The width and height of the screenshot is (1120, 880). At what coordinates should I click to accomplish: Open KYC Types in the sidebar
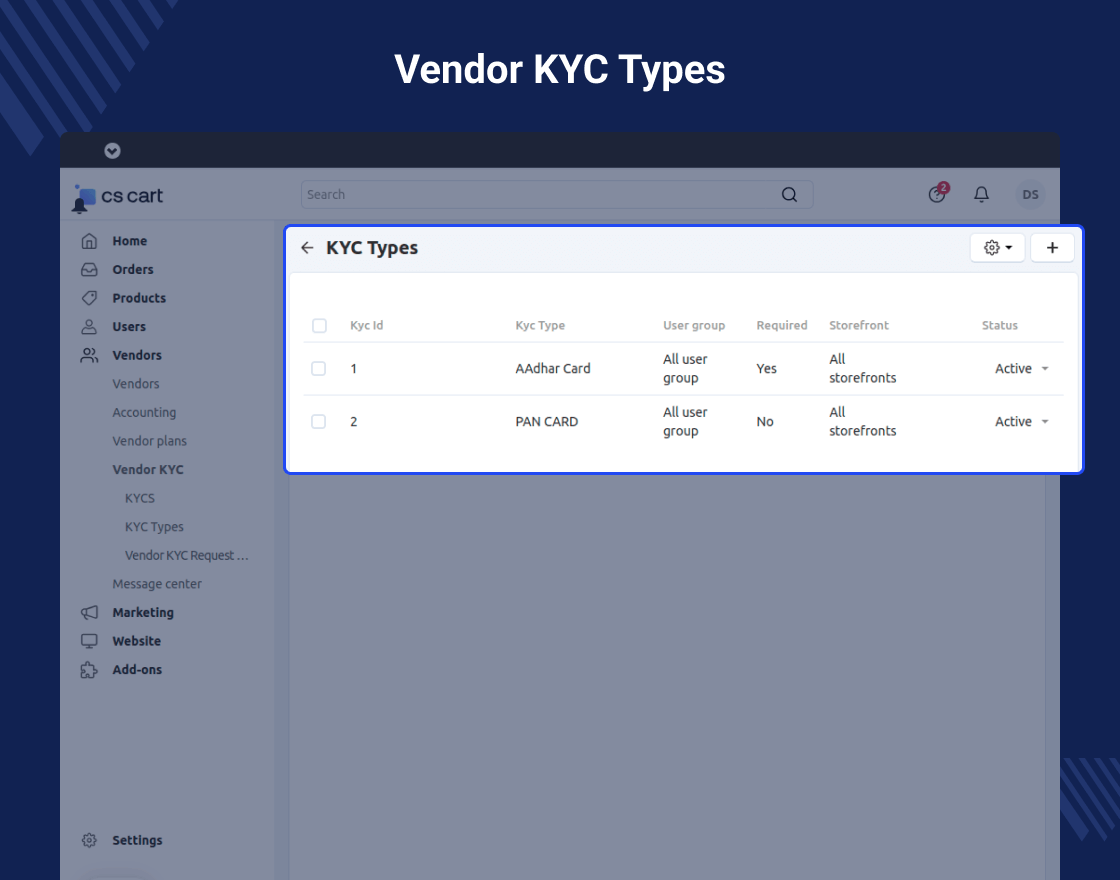(x=154, y=526)
